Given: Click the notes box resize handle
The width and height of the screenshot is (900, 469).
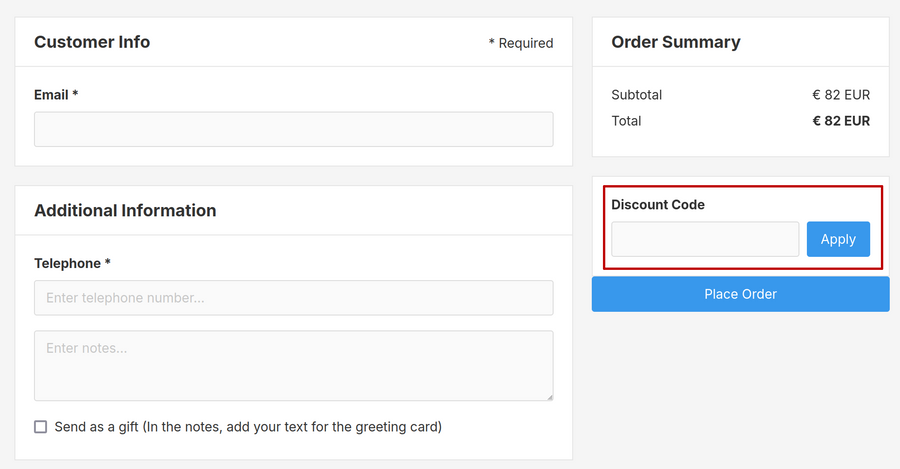Looking at the screenshot, I should point(548,396).
